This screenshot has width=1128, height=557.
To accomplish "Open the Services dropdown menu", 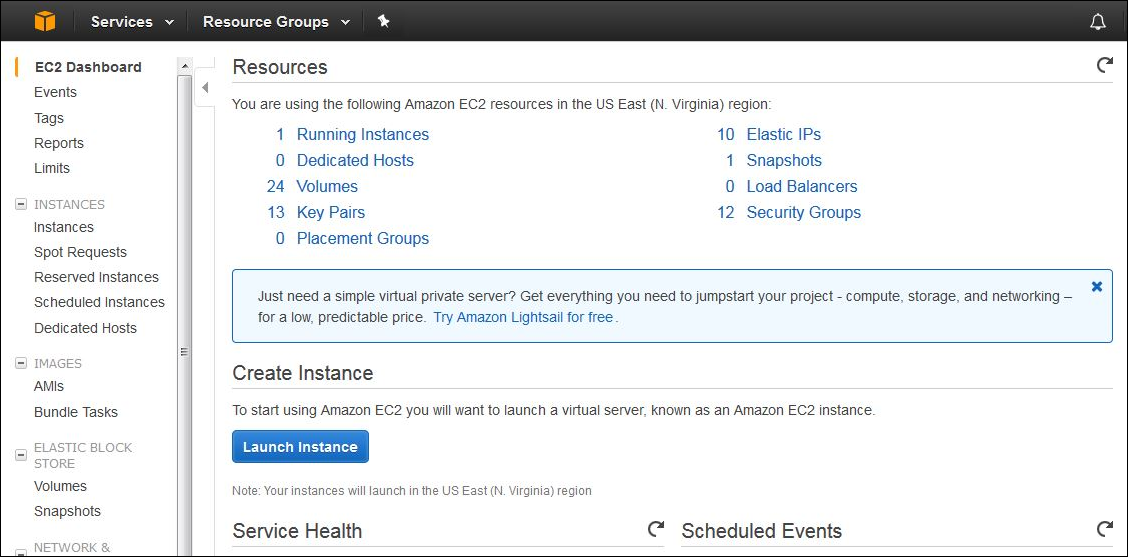I will tap(132, 21).
